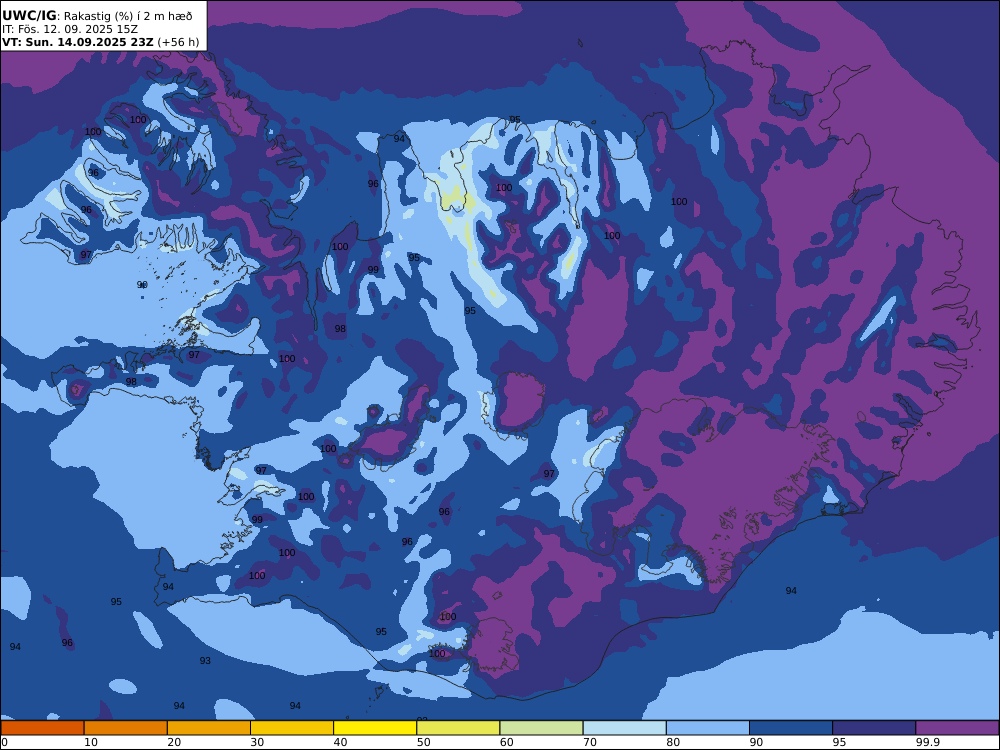
Task: Click the '0' legend tick label
Action: click(4, 742)
